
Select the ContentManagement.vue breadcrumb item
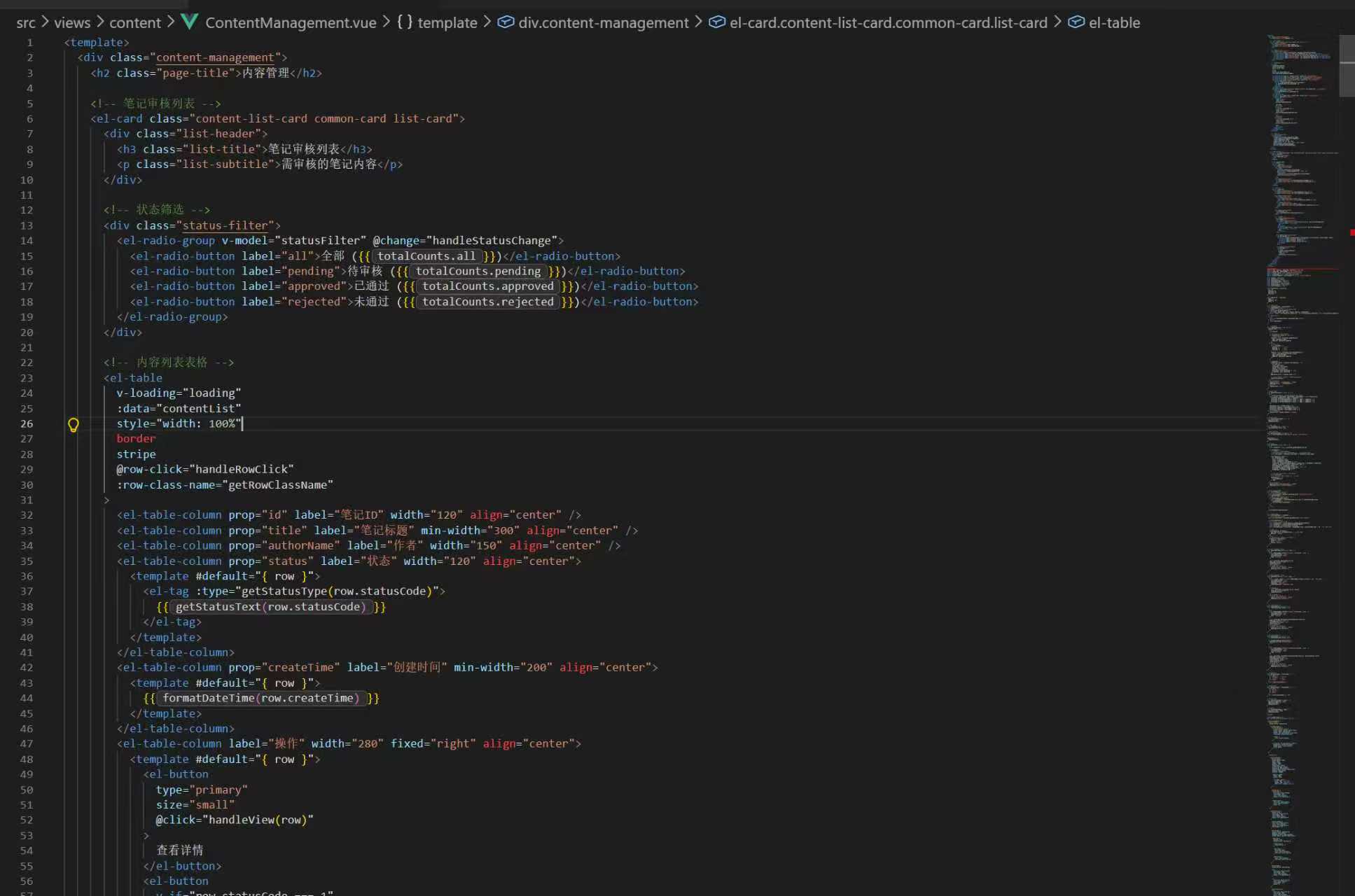[x=291, y=22]
